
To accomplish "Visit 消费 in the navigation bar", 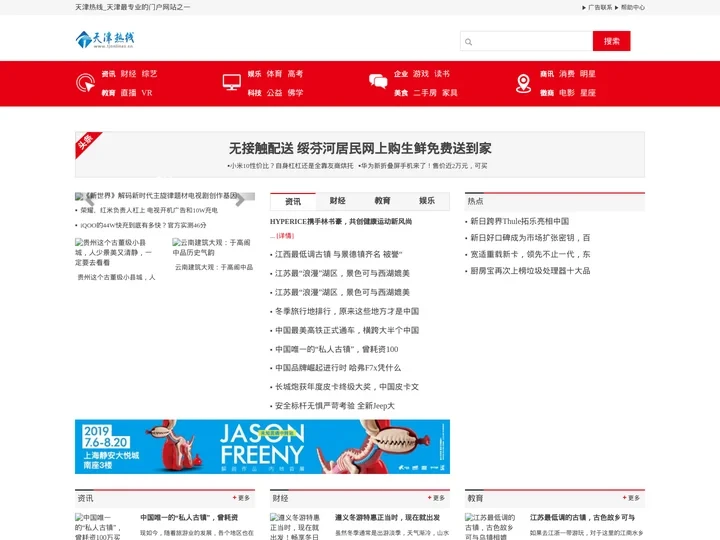I will coord(567,74).
